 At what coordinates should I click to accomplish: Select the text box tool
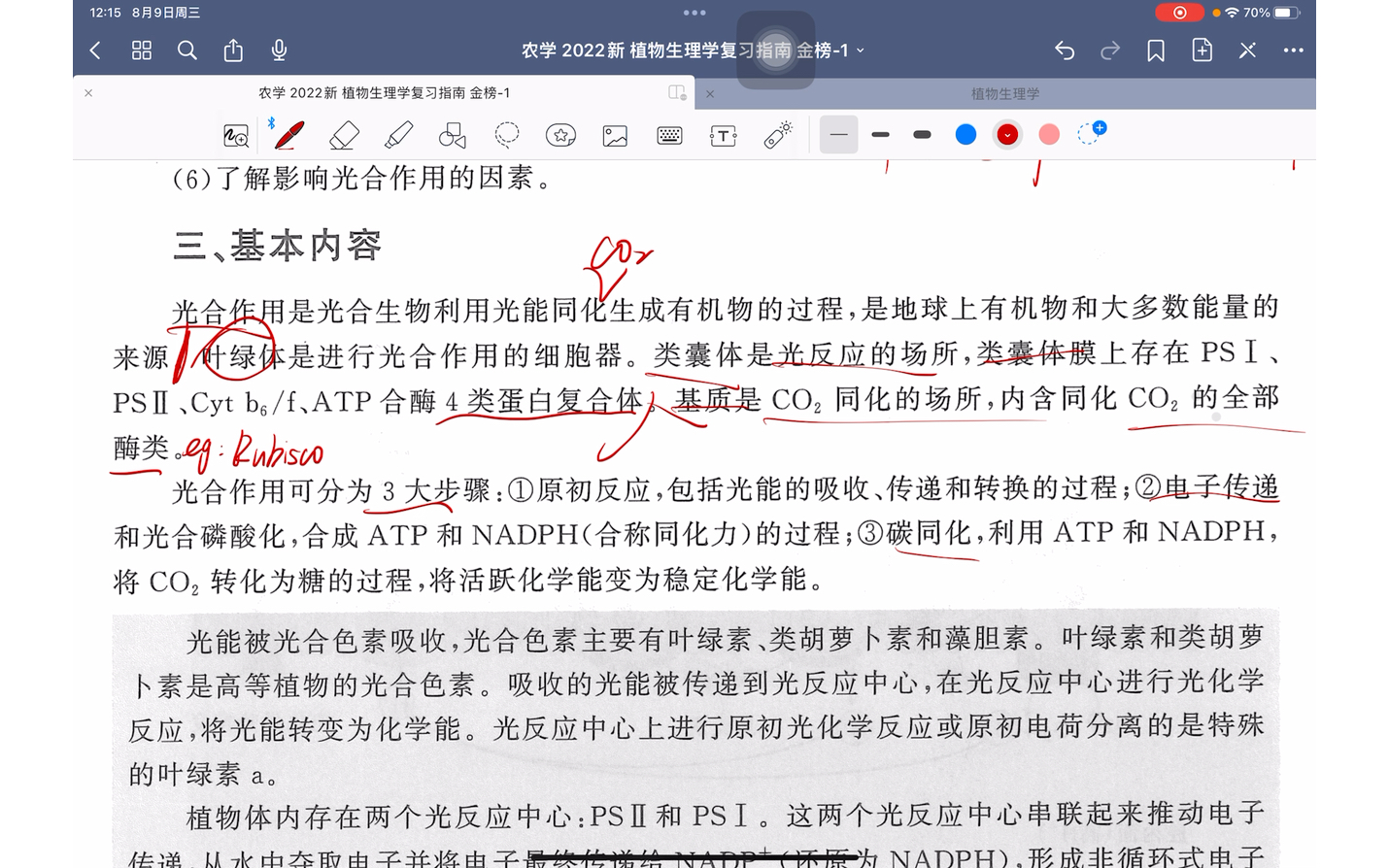tap(724, 136)
